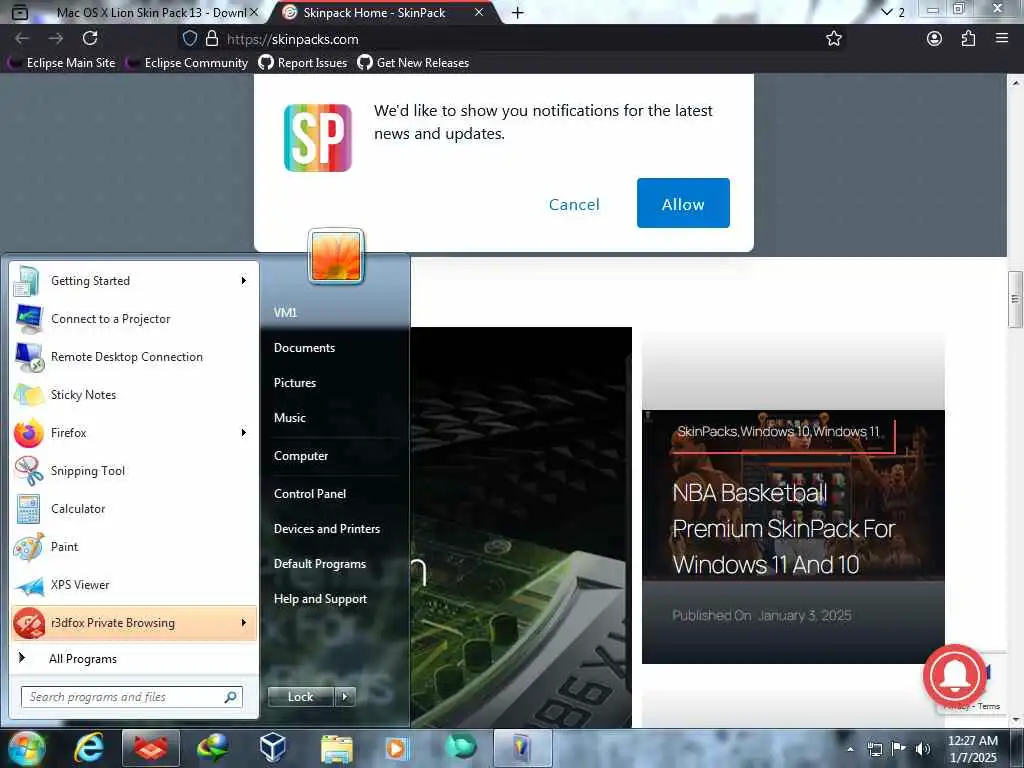Click the user account picture in Start menu

tap(336, 256)
